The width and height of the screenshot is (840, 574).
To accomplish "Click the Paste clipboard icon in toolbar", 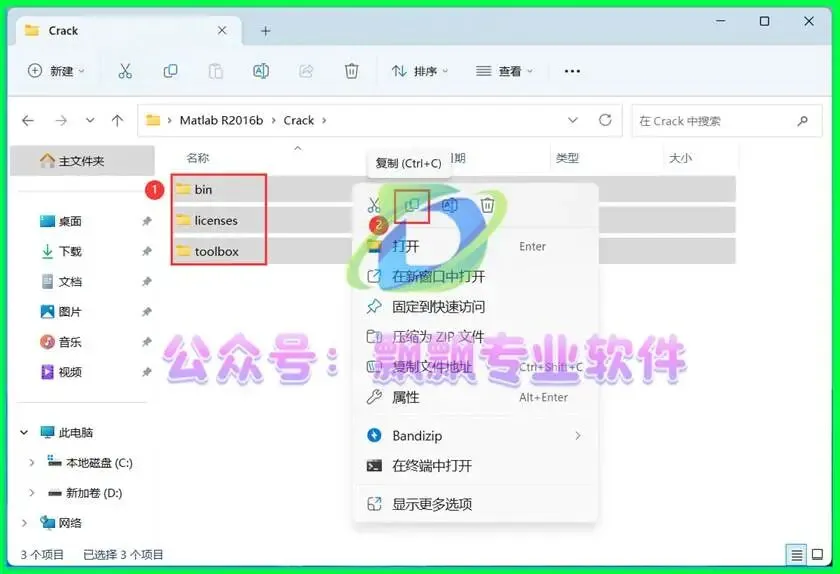I will coord(215,71).
